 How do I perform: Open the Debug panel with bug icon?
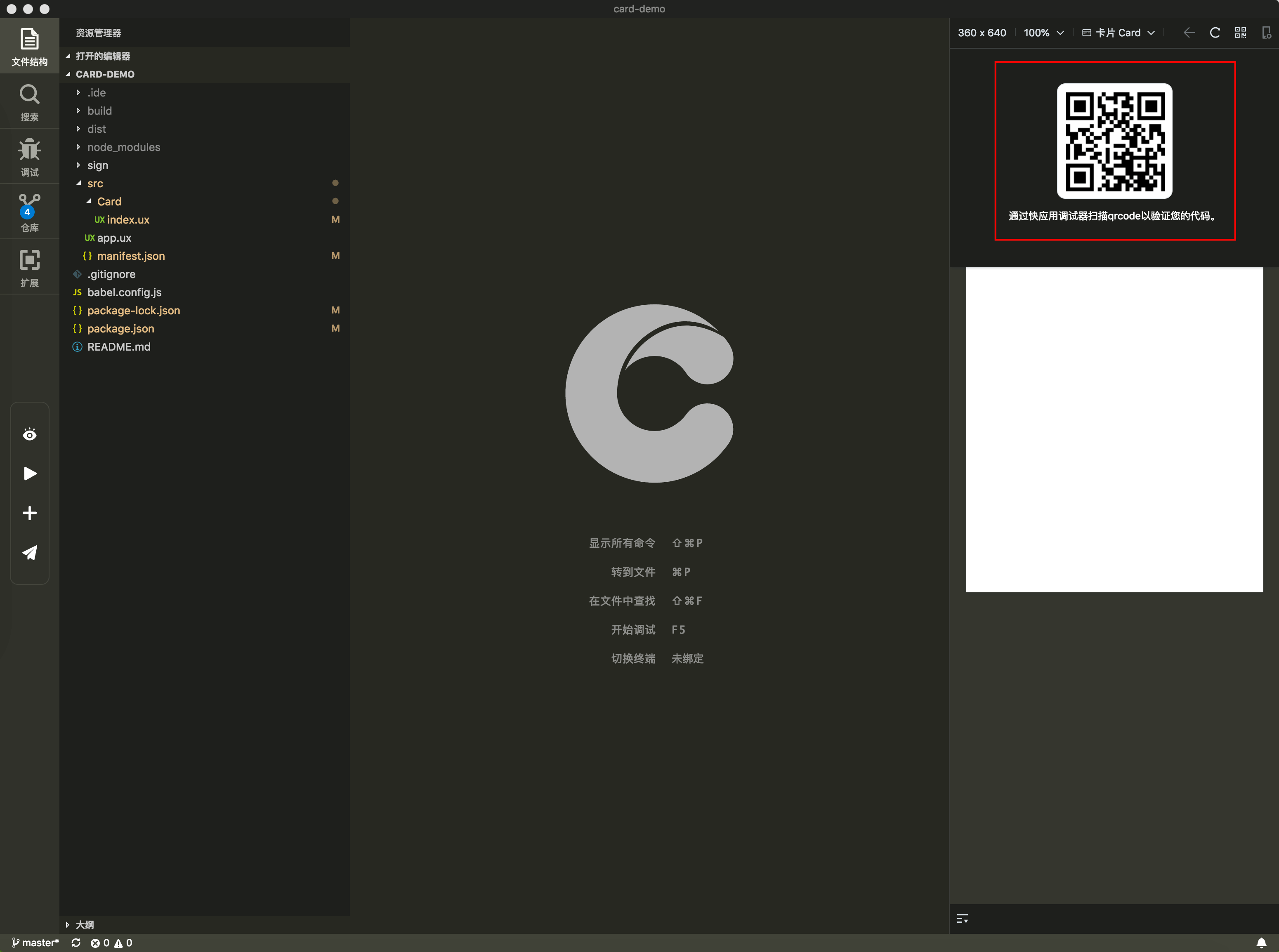pos(29,156)
